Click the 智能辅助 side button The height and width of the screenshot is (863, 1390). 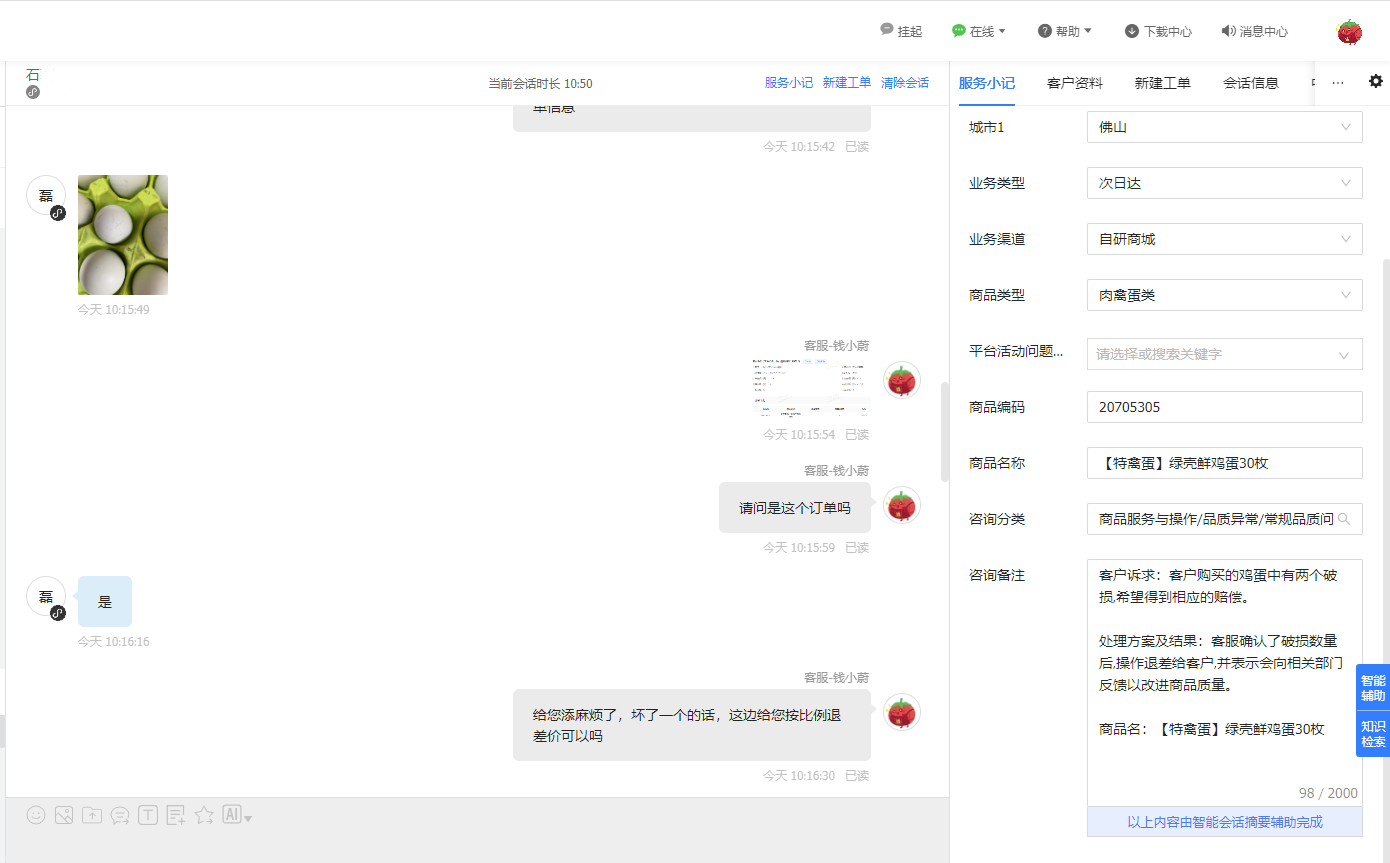(1372, 688)
